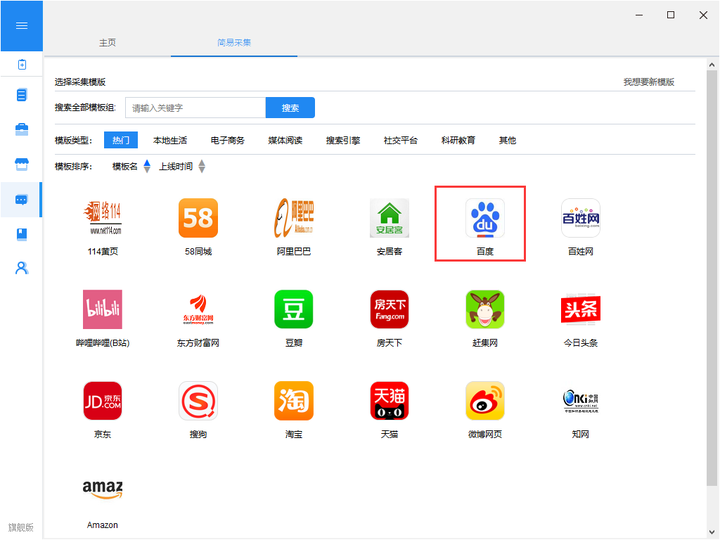Open the book tutorial icon in sidebar
This screenshot has width=720, height=540.
pyautogui.click(x=22, y=234)
